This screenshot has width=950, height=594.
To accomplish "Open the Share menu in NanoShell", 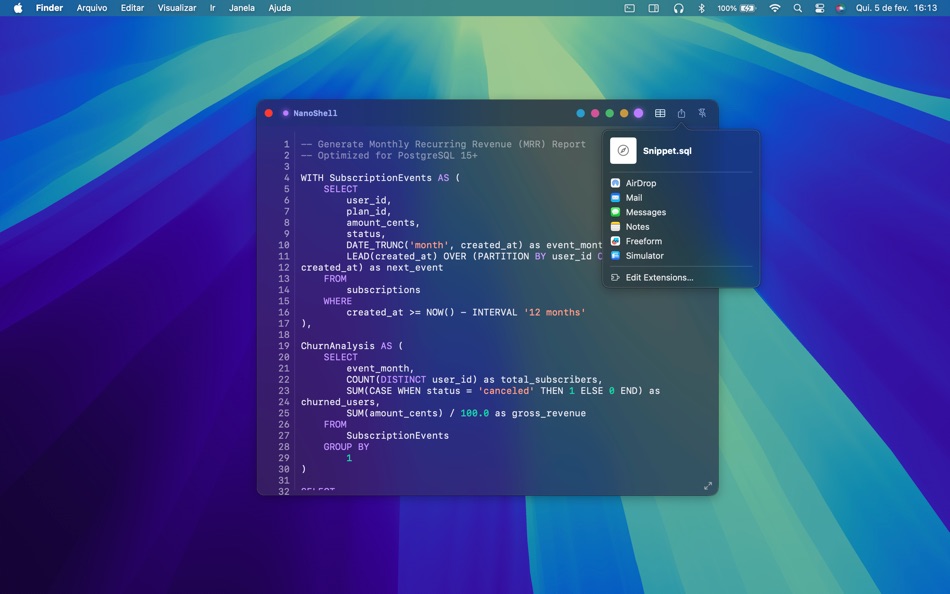I will click(681, 113).
